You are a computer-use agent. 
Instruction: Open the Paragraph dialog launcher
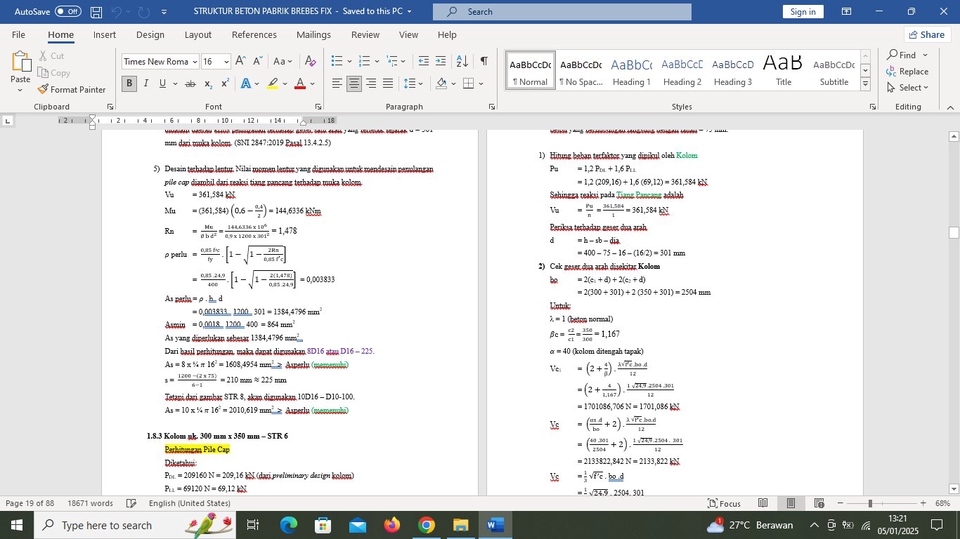point(492,107)
